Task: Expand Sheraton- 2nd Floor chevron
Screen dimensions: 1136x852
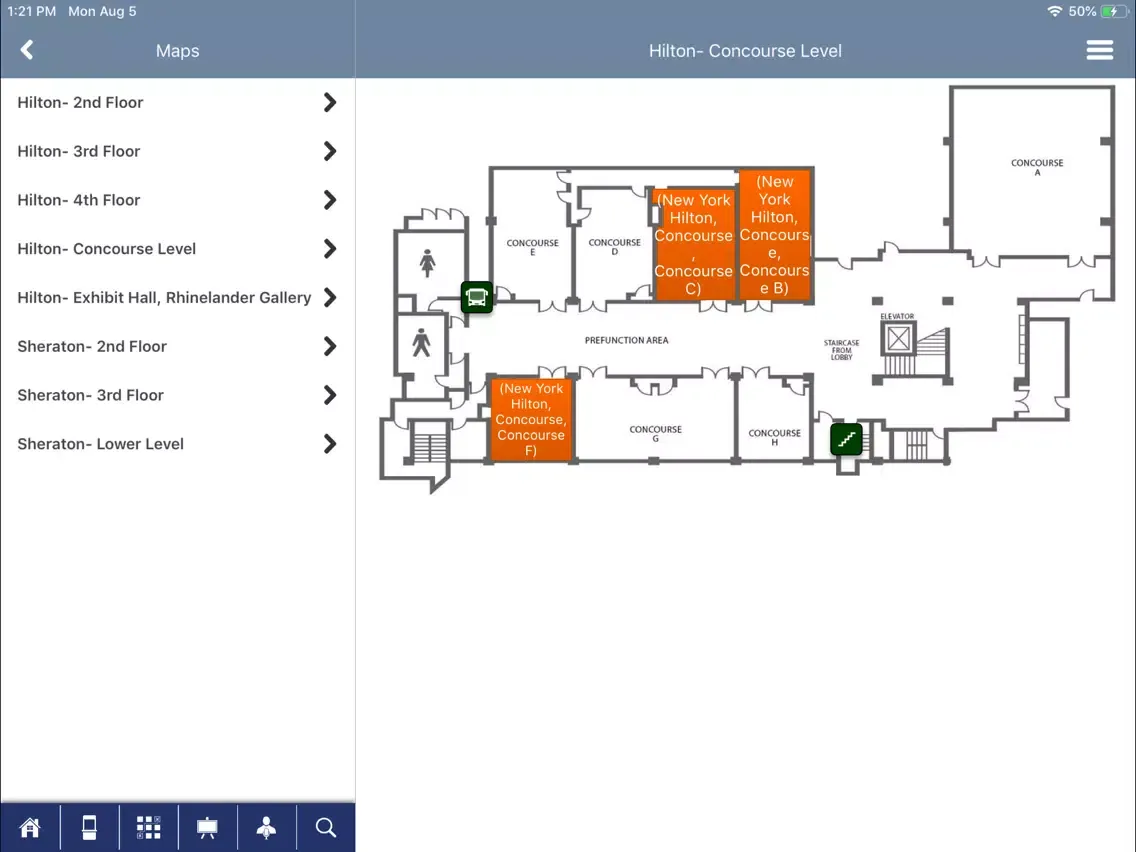Action: pos(330,346)
